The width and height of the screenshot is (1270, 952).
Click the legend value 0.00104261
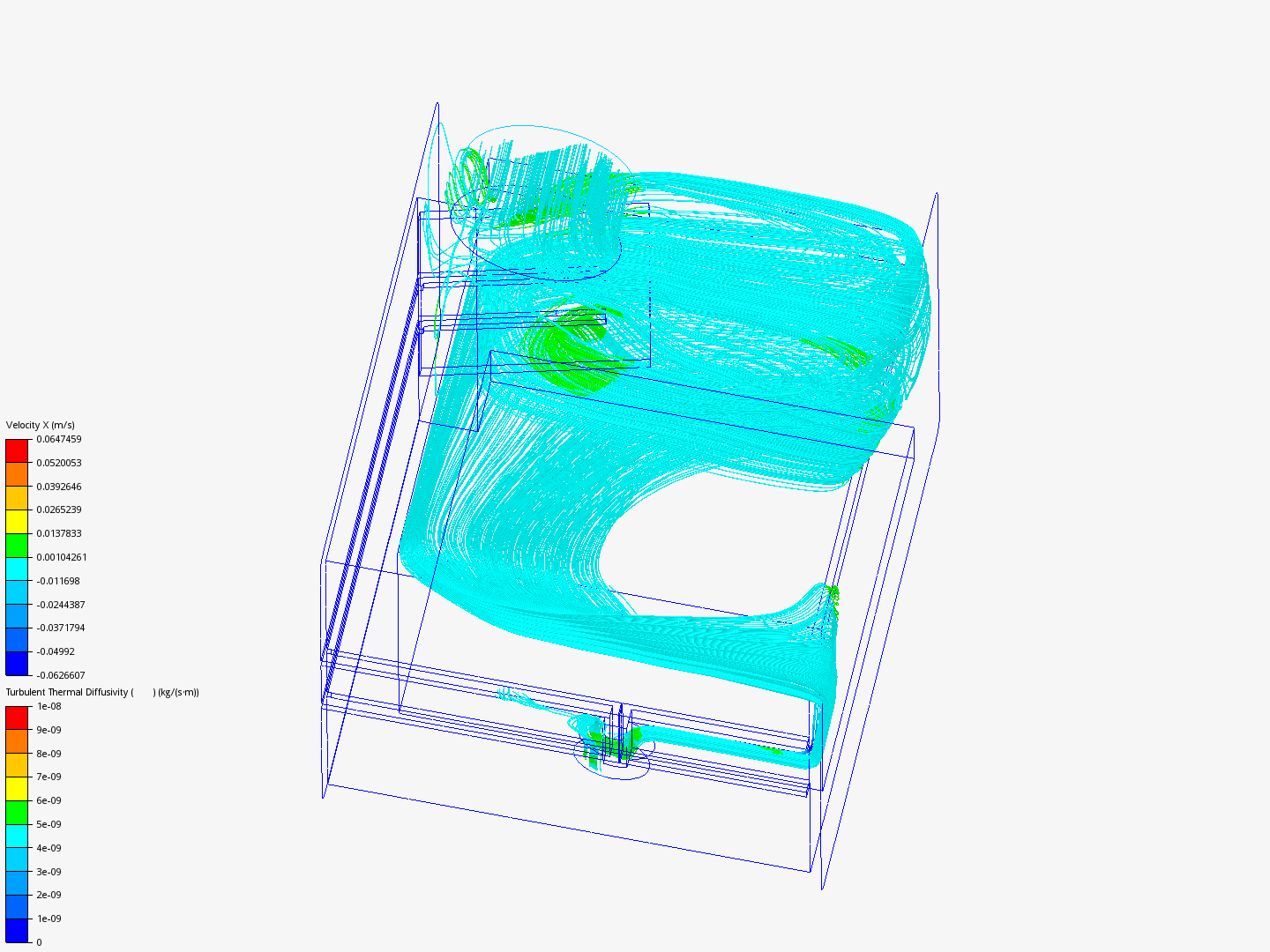click(62, 557)
